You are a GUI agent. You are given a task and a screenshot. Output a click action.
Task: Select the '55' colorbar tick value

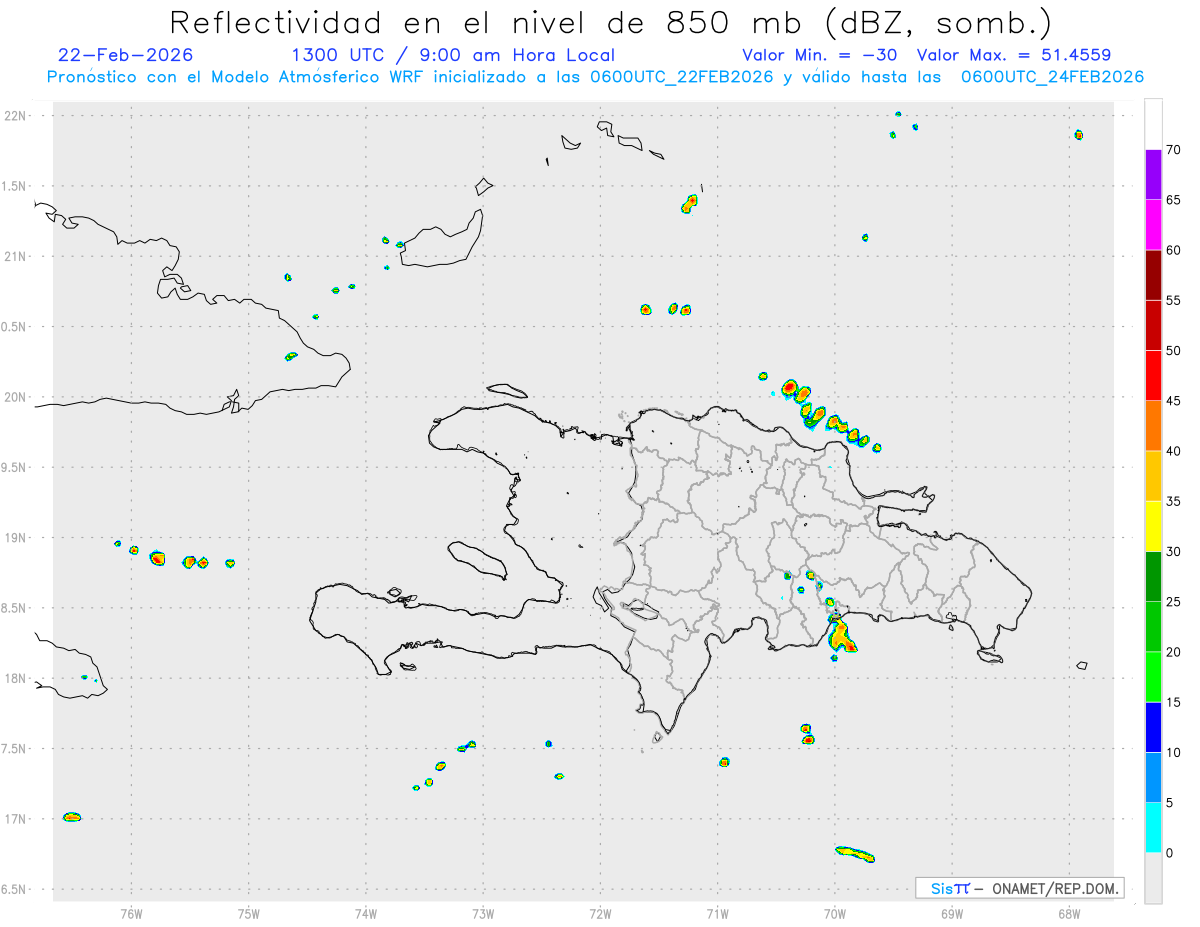coord(1174,301)
